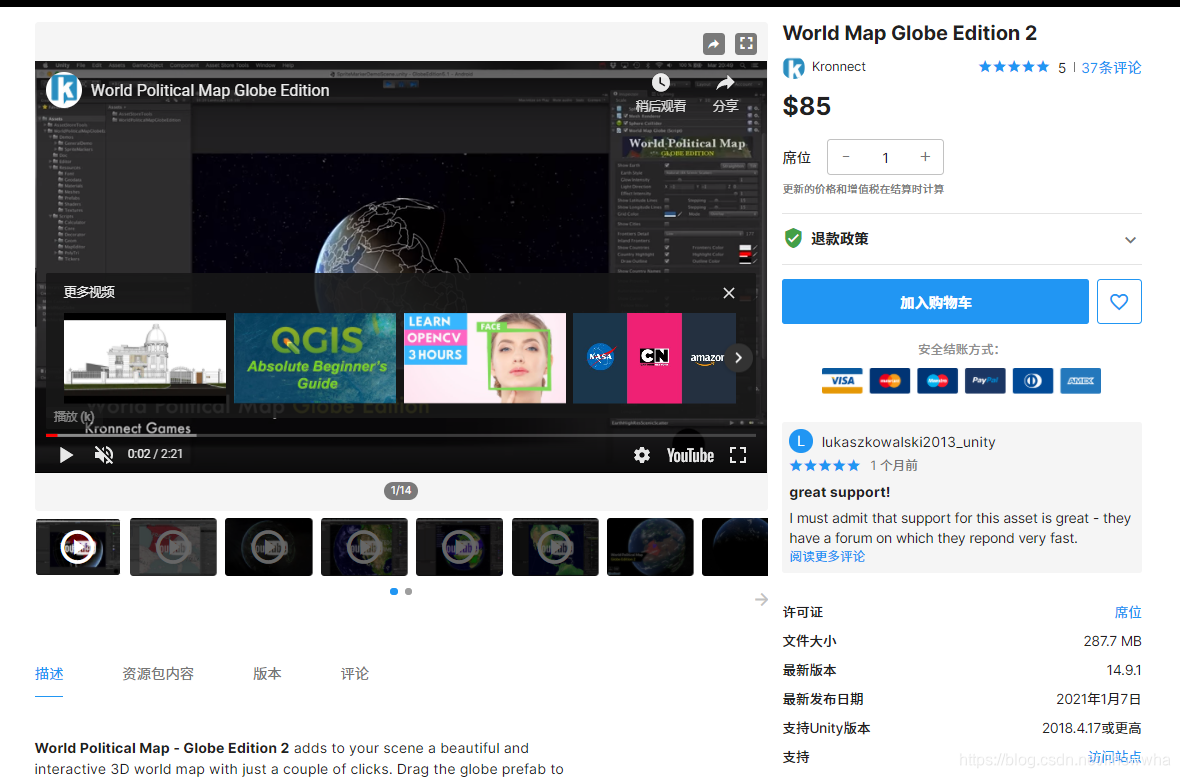Toggle video fullscreen mode
1180x778 pixels.
738,454
